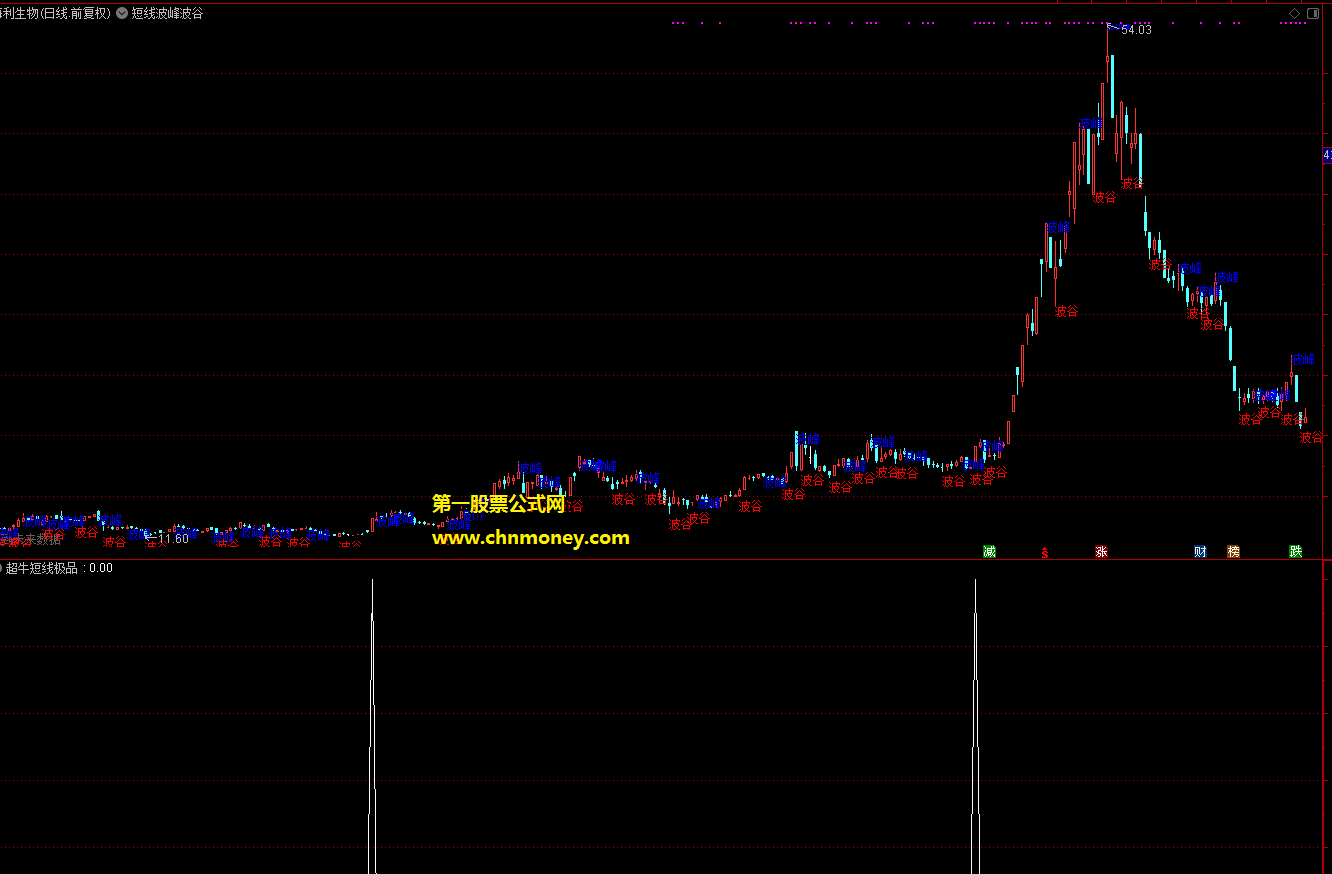1332x874 pixels.
Task: Click the 11.60 low price label
Action: pos(174,539)
